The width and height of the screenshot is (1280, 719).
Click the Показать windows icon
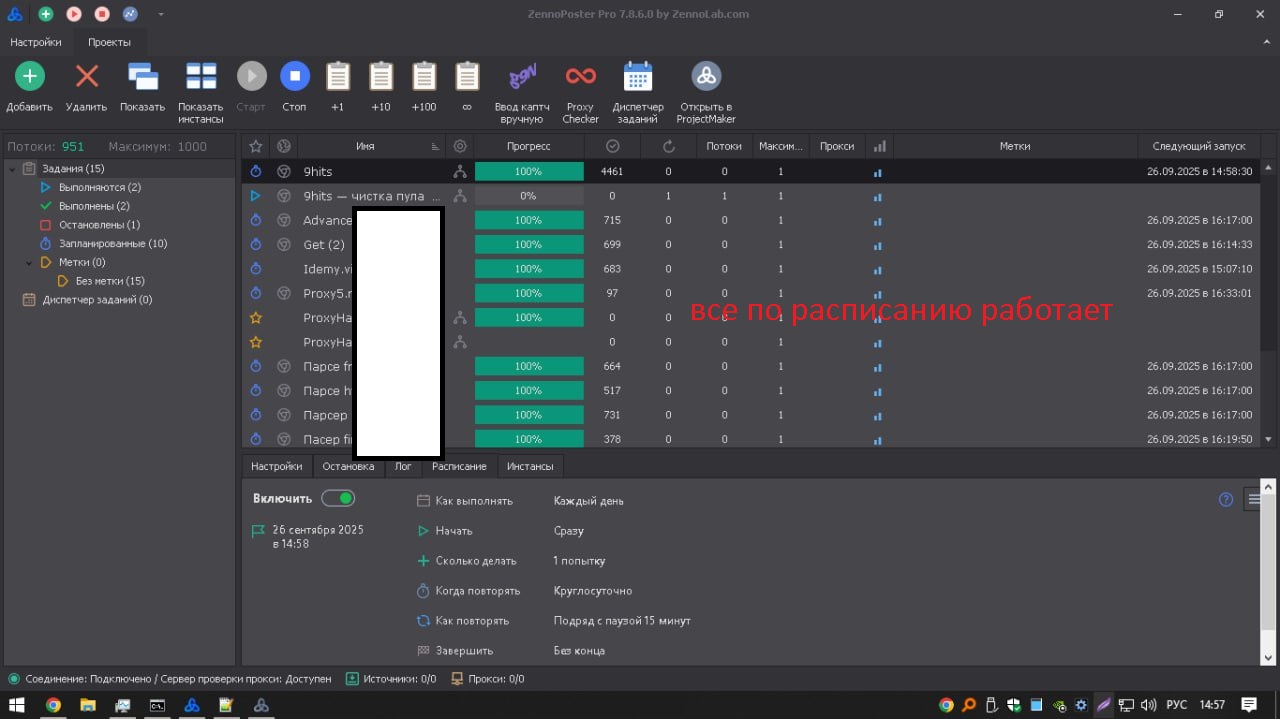click(x=143, y=76)
